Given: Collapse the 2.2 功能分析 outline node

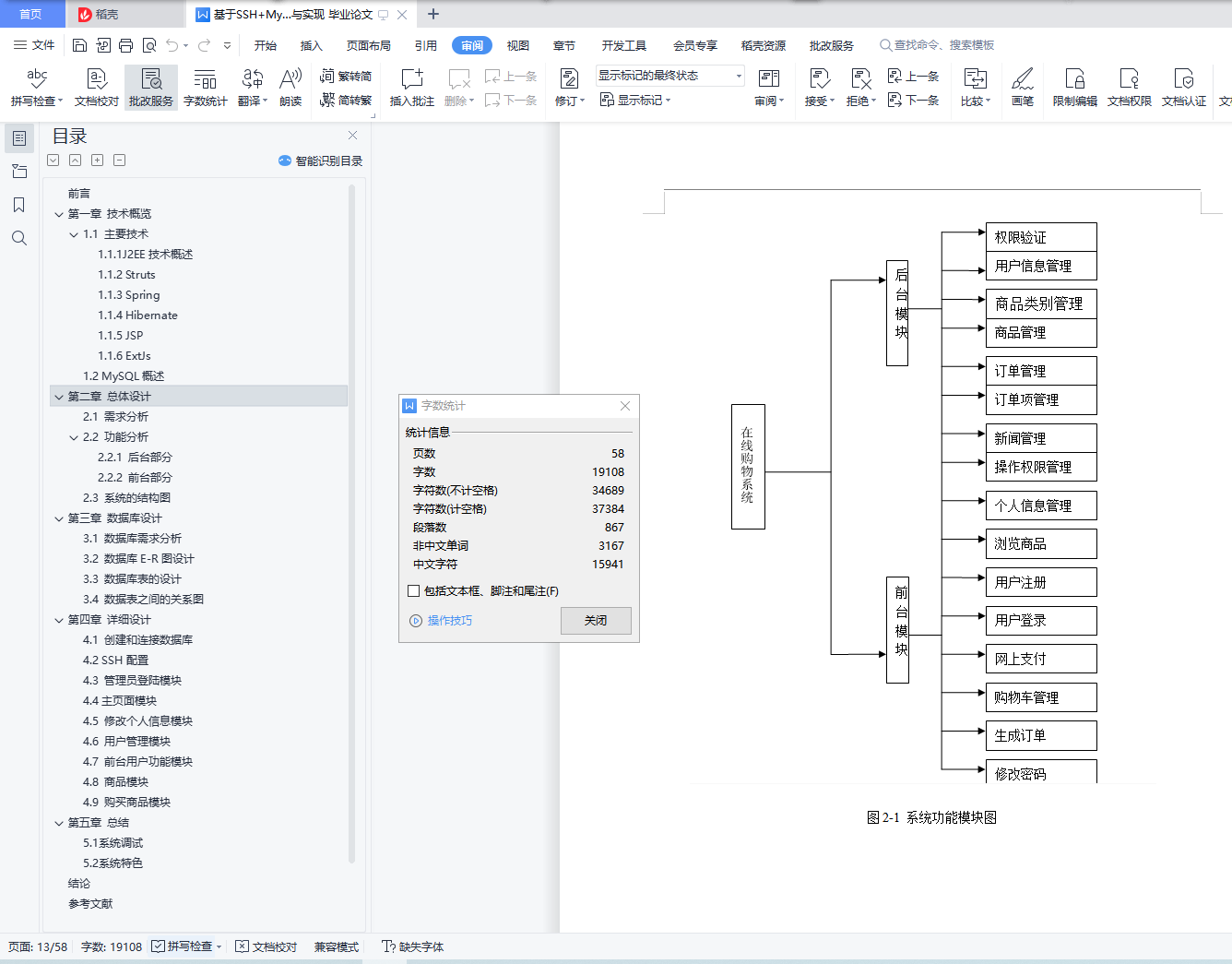Looking at the screenshot, I should [74, 437].
